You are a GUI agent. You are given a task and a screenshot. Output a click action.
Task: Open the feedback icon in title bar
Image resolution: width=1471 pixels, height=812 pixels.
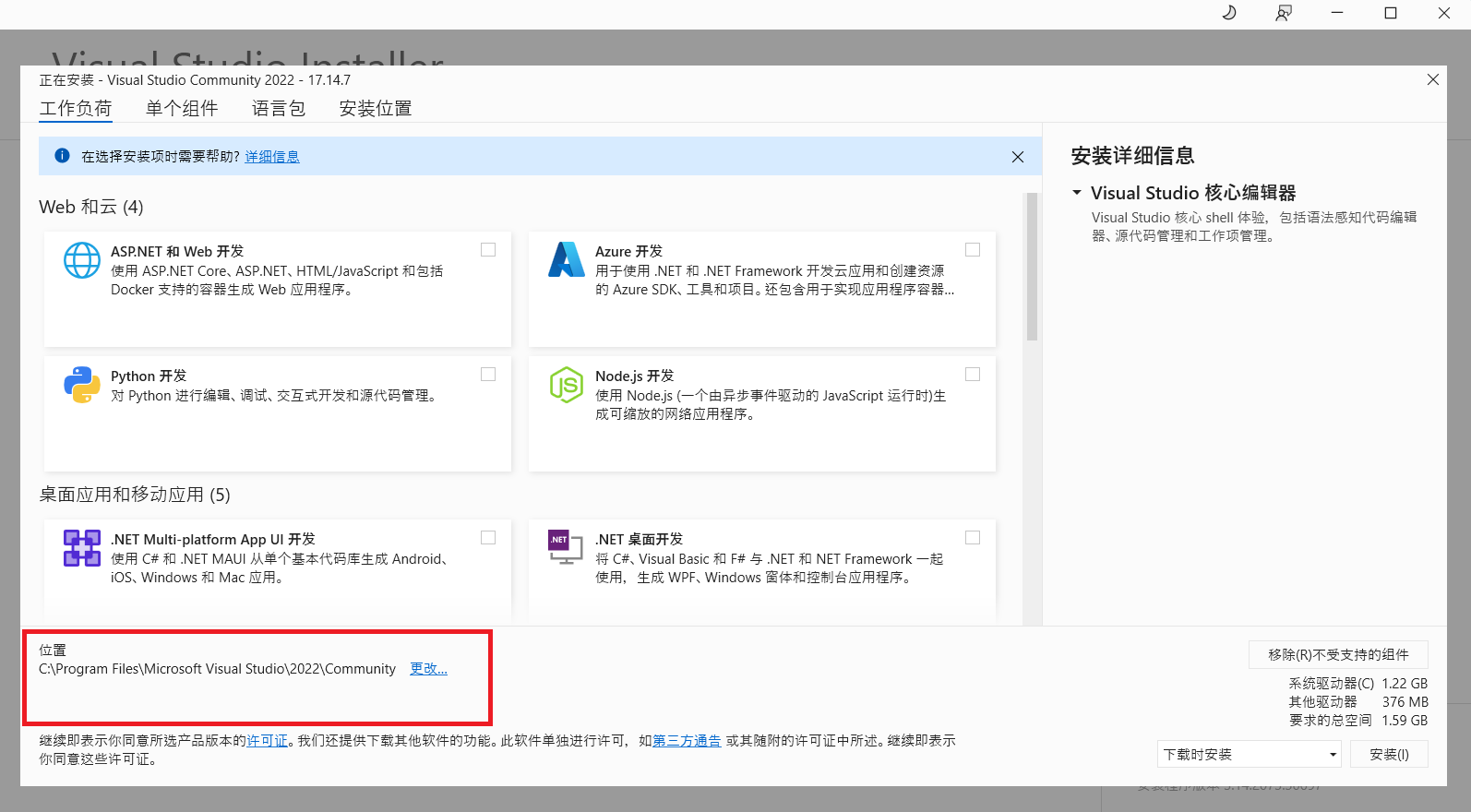pyautogui.click(x=1284, y=13)
